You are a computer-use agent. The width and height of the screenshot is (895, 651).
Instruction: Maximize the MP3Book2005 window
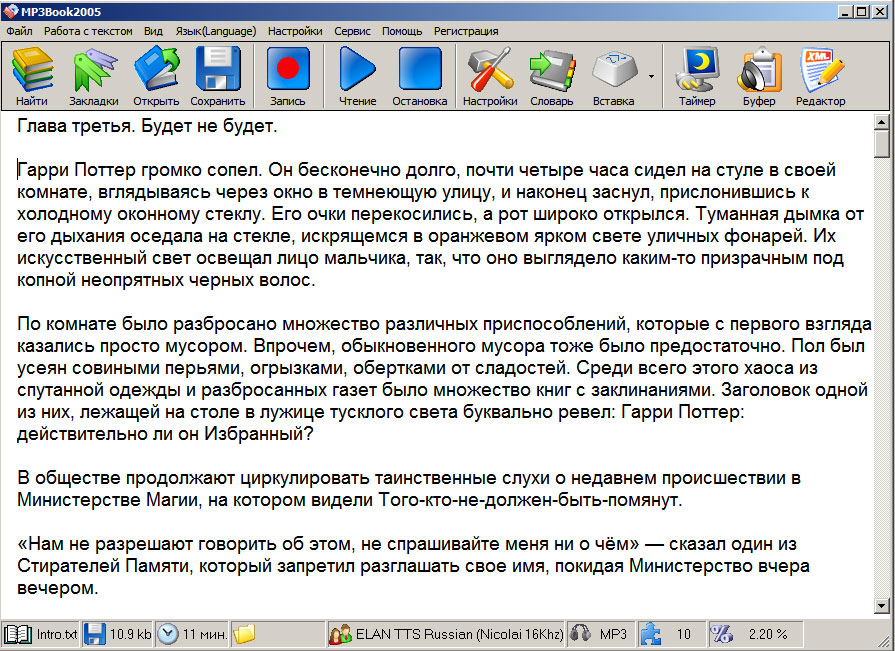tap(861, 11)
